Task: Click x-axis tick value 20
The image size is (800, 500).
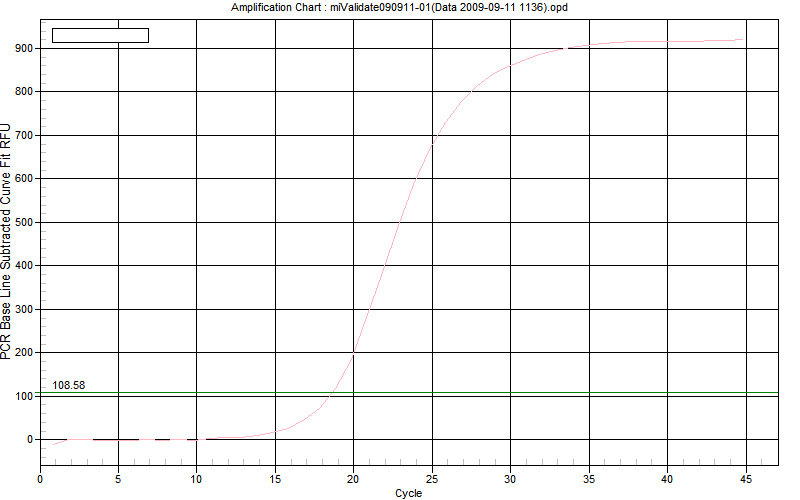Action: (x=353, y=479)
